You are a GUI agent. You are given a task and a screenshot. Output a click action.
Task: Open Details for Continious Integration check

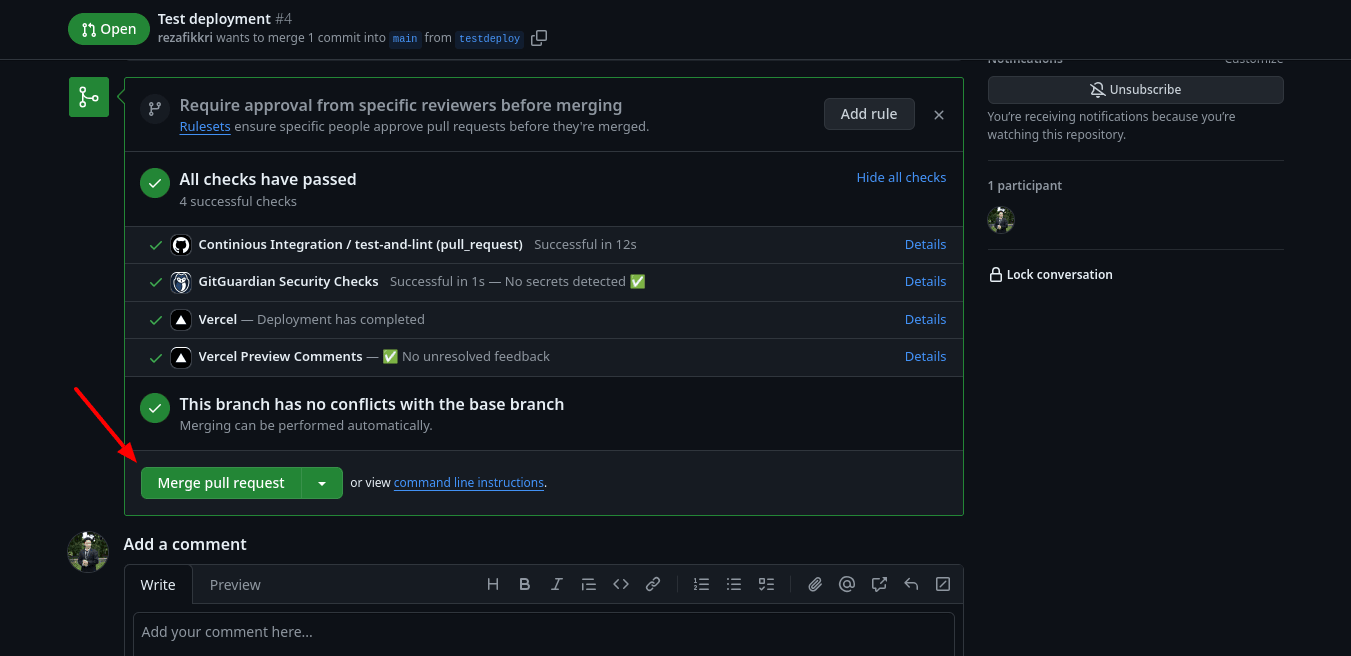(925, 245)
